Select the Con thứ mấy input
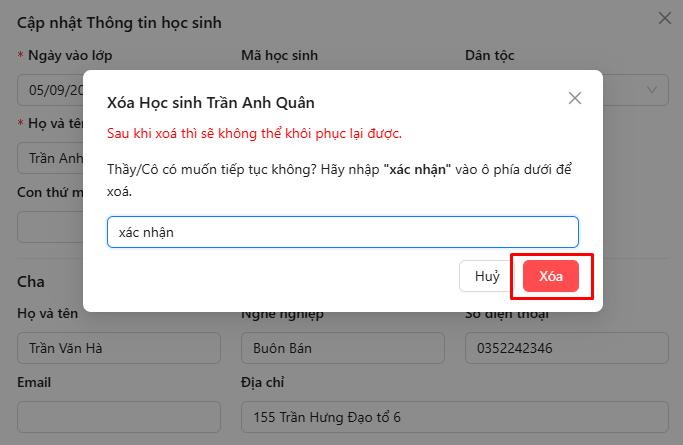 tap(50, 226)
